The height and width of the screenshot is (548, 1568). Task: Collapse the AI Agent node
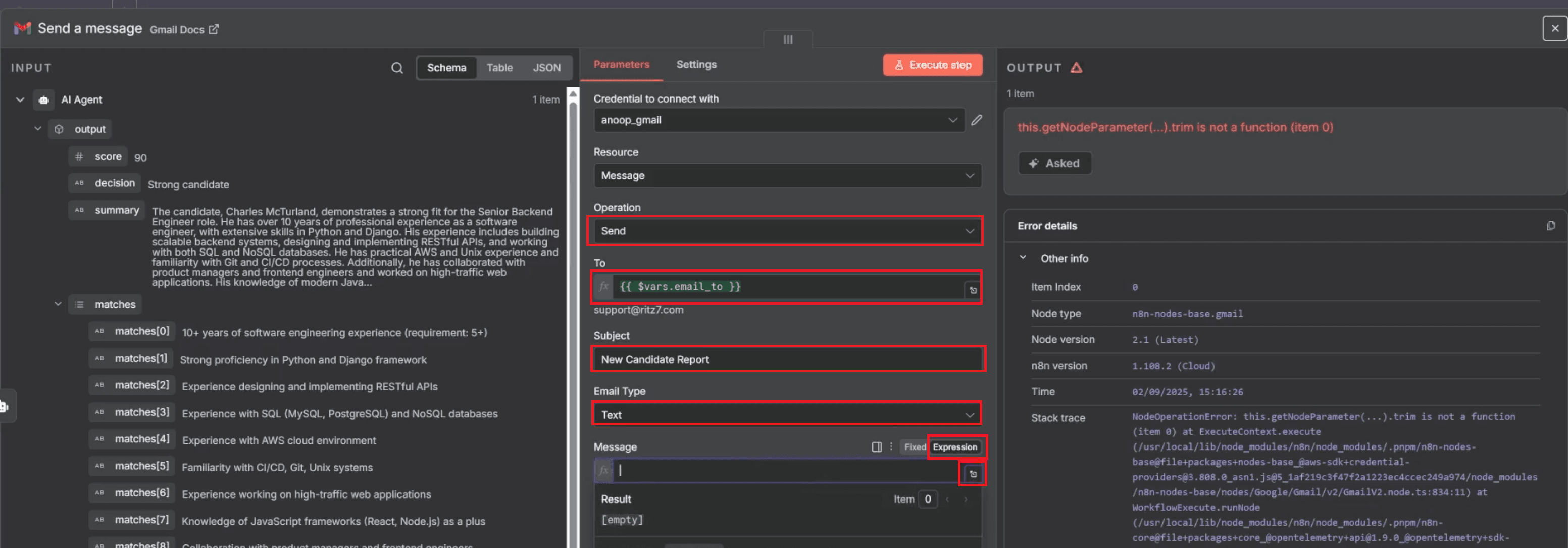tap(20, 99)
